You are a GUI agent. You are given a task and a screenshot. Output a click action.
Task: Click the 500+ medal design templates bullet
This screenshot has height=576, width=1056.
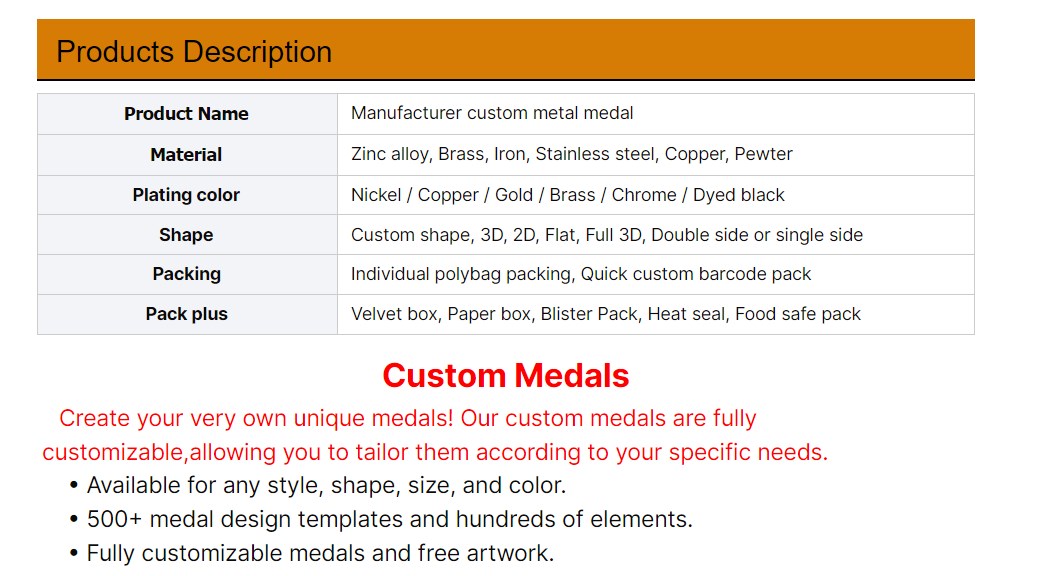point(381,519)
